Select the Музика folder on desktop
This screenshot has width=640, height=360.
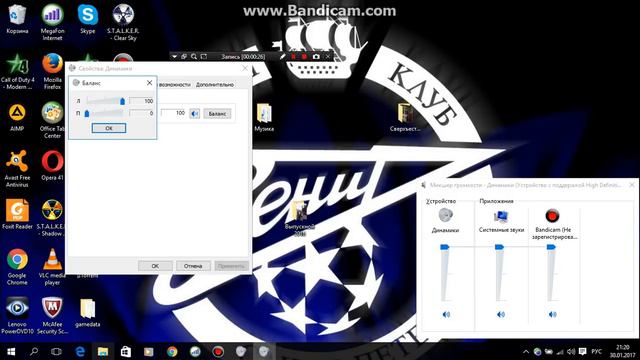[264, 118]
